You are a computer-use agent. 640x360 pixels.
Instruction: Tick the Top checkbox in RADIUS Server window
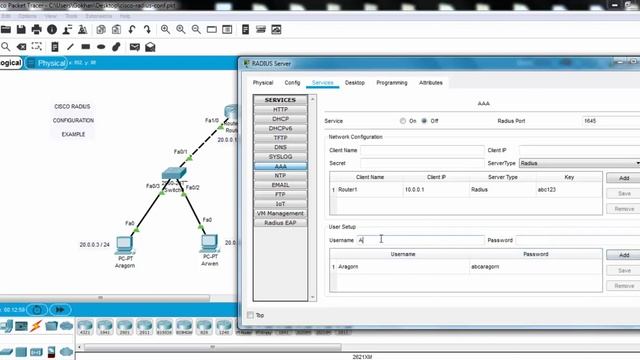(x=251, y=315)
